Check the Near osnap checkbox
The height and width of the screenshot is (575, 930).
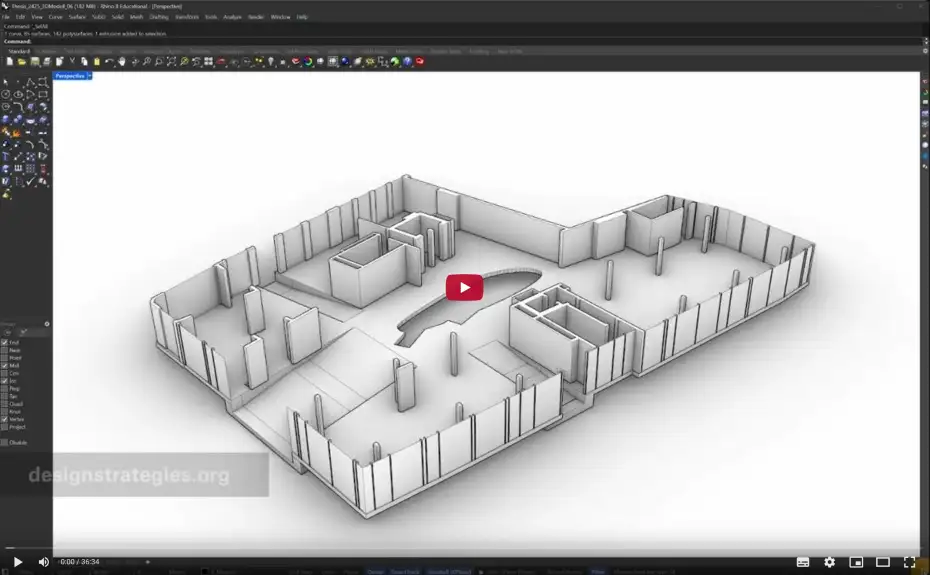[x=5, y=350]
